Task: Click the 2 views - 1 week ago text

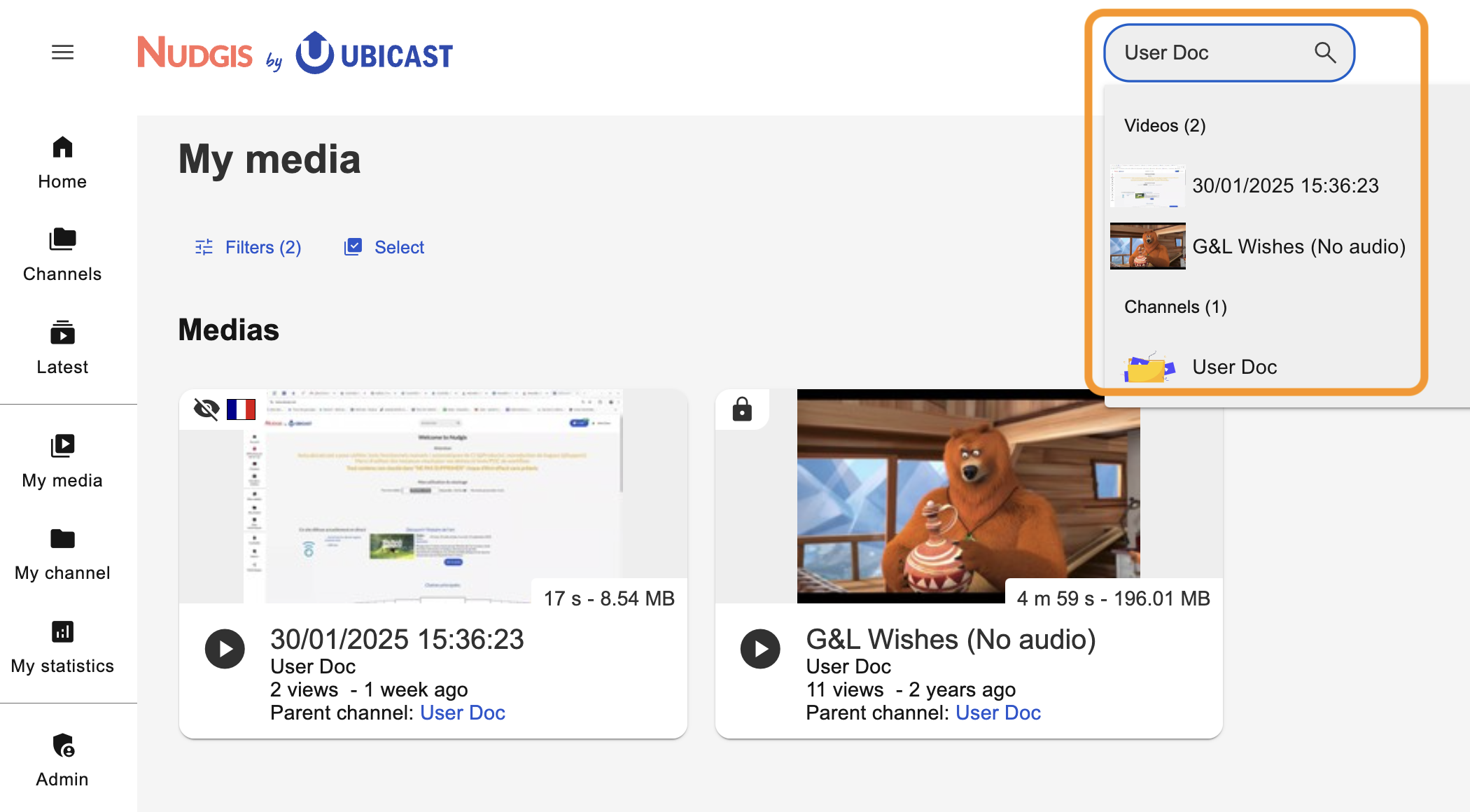Action: coord(369,689)
